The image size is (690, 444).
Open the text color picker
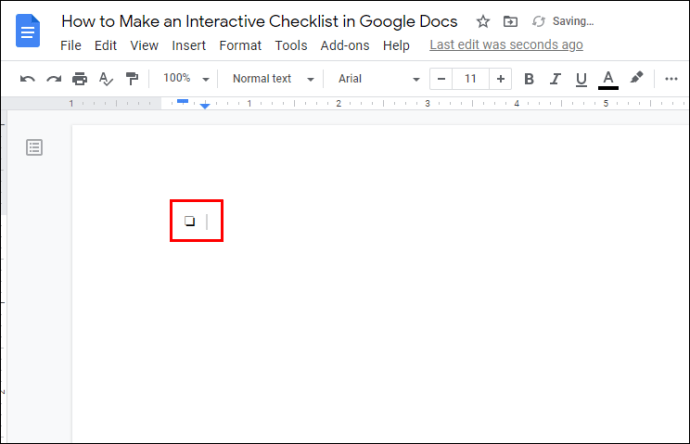click(x=608, y=80)
